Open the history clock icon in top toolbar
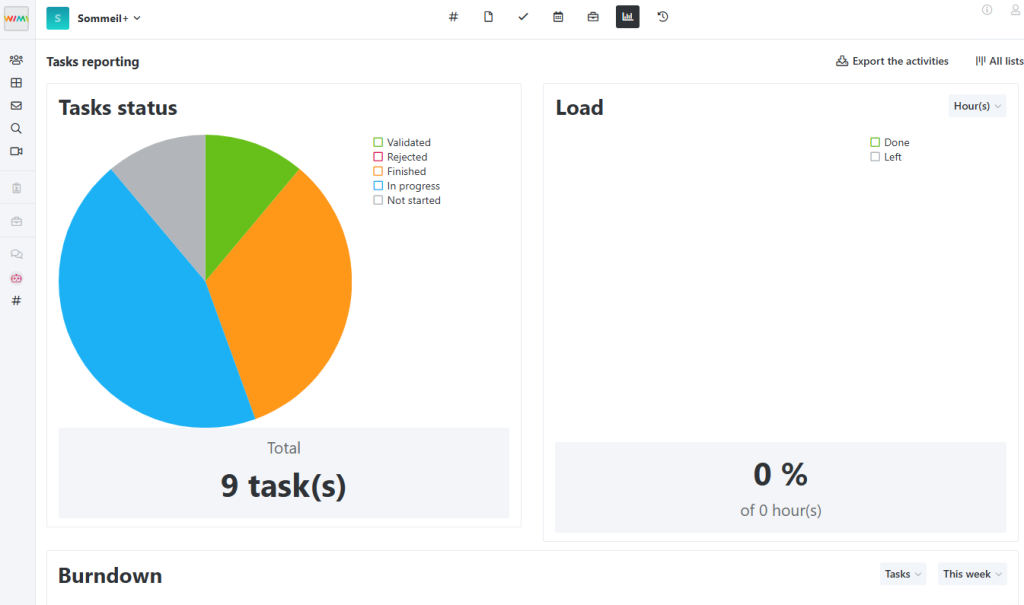Viewport: 1024px width, 605px height. (662, 17)
